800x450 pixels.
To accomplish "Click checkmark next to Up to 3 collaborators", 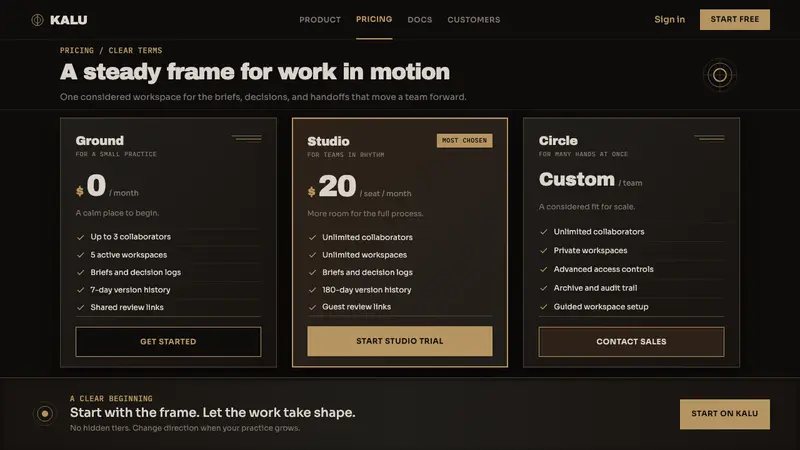I will click(x=80, y=237).
